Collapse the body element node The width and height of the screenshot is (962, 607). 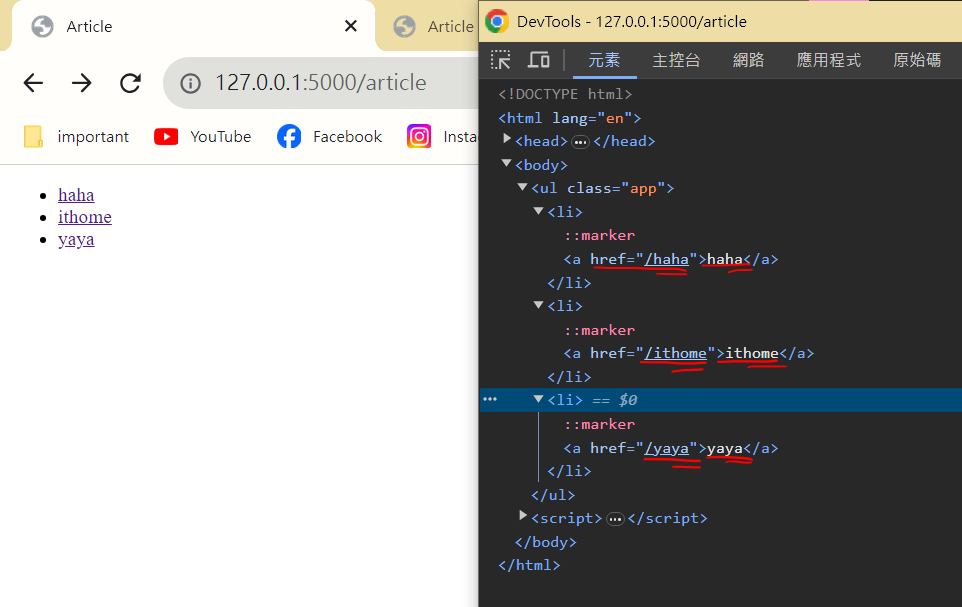507,163
